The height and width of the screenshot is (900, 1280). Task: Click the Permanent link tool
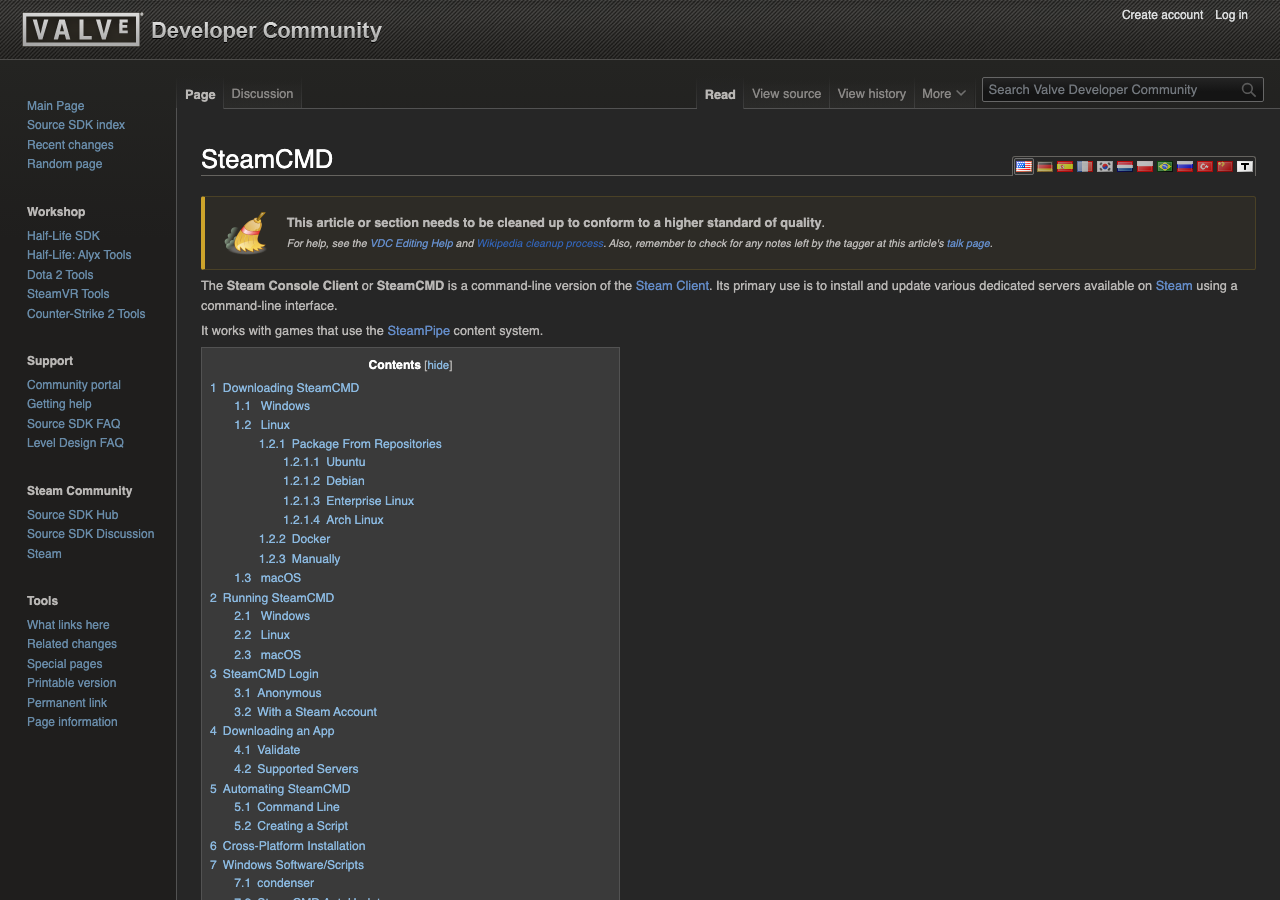67,703
